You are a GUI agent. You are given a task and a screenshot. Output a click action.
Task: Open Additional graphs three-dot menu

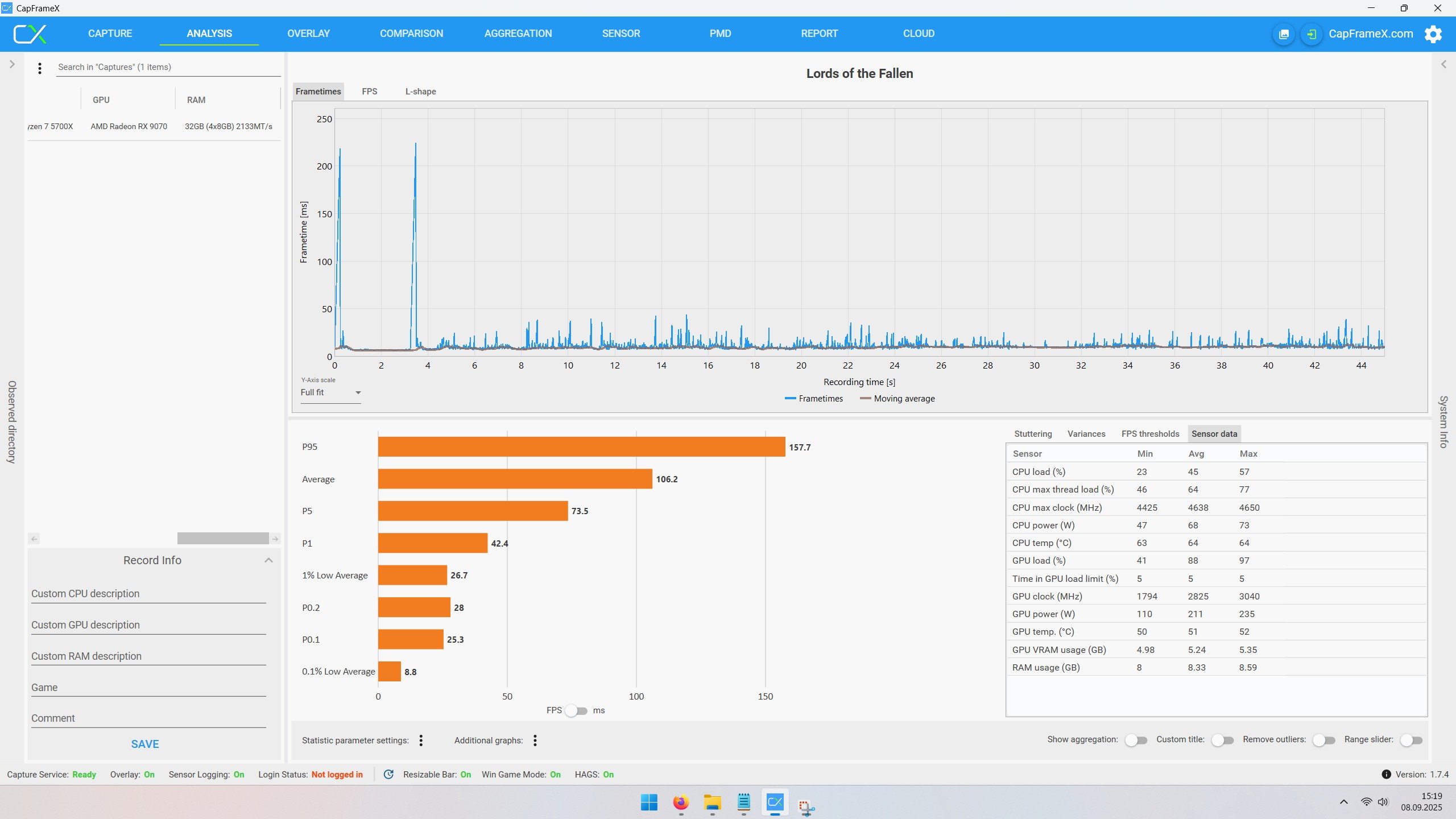535,740
